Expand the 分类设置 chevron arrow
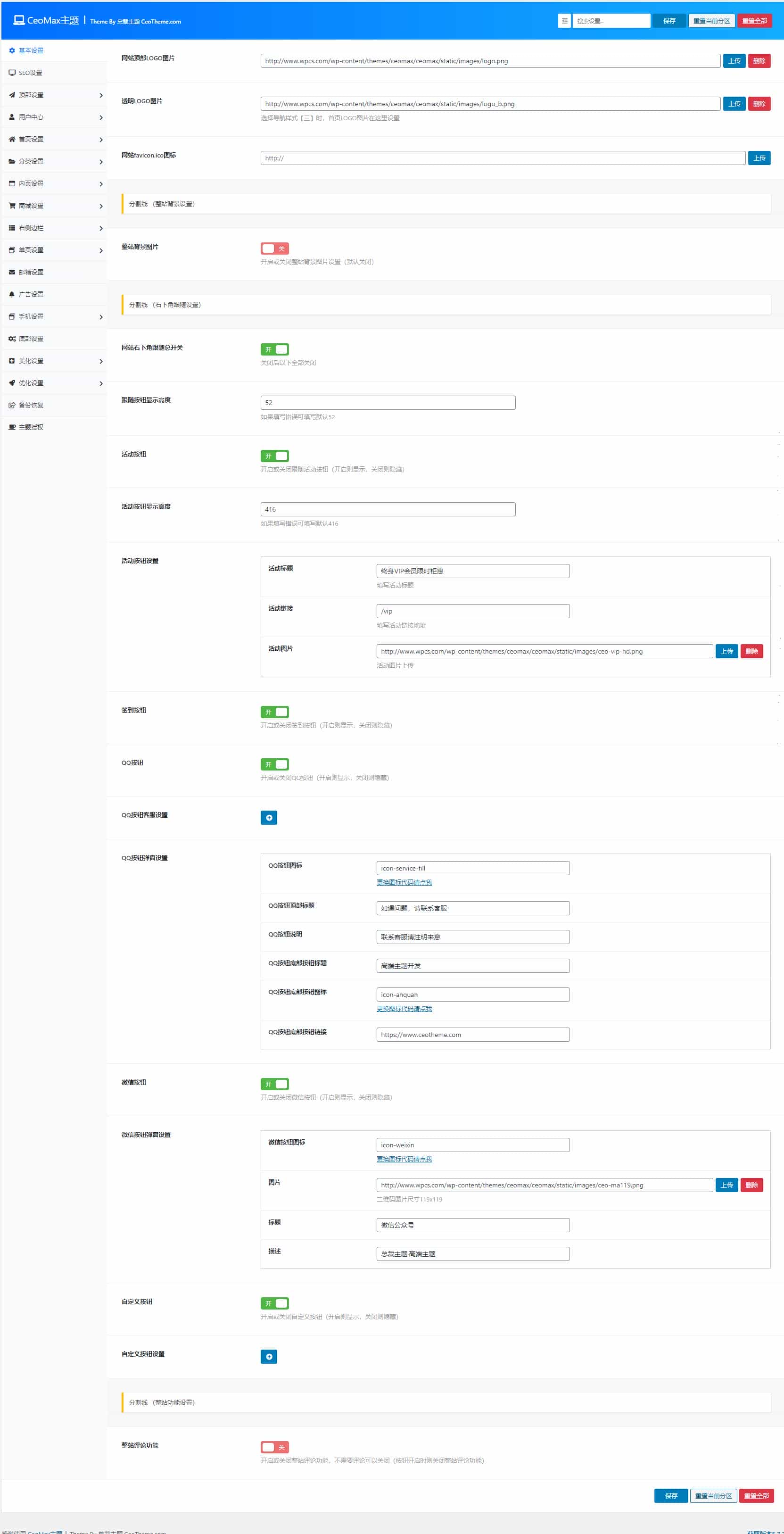784x1534 pixels. [101, 162]
